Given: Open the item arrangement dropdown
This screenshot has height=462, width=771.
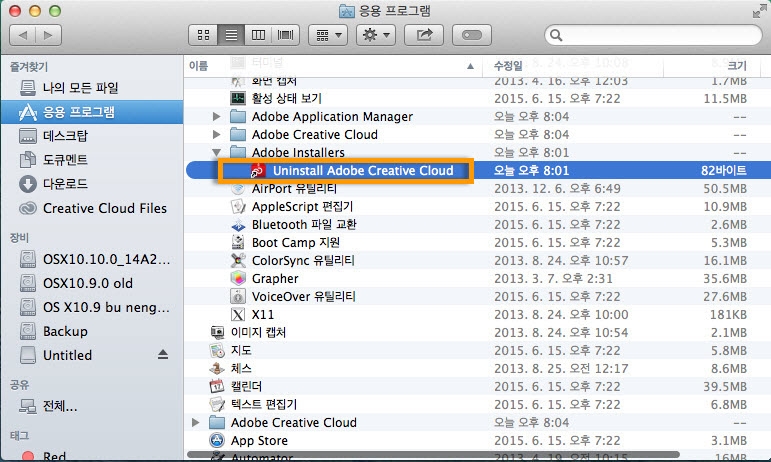Looking at the screenshot, I should coord(328,35).
